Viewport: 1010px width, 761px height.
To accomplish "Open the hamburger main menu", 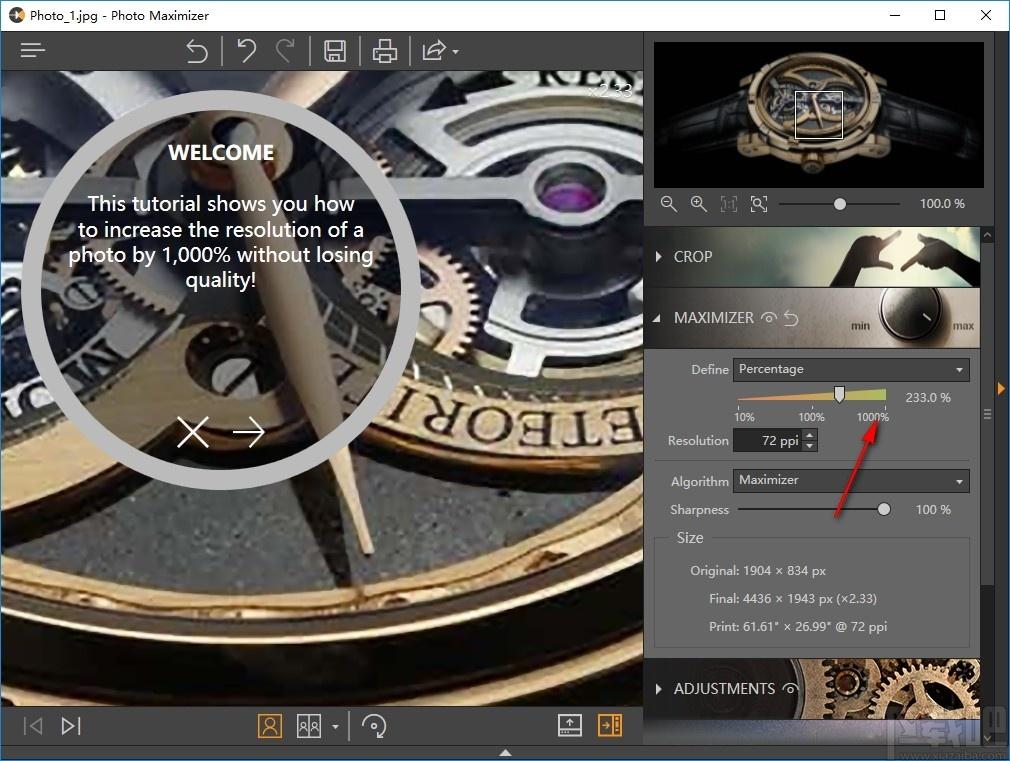I will pos(32,50).
